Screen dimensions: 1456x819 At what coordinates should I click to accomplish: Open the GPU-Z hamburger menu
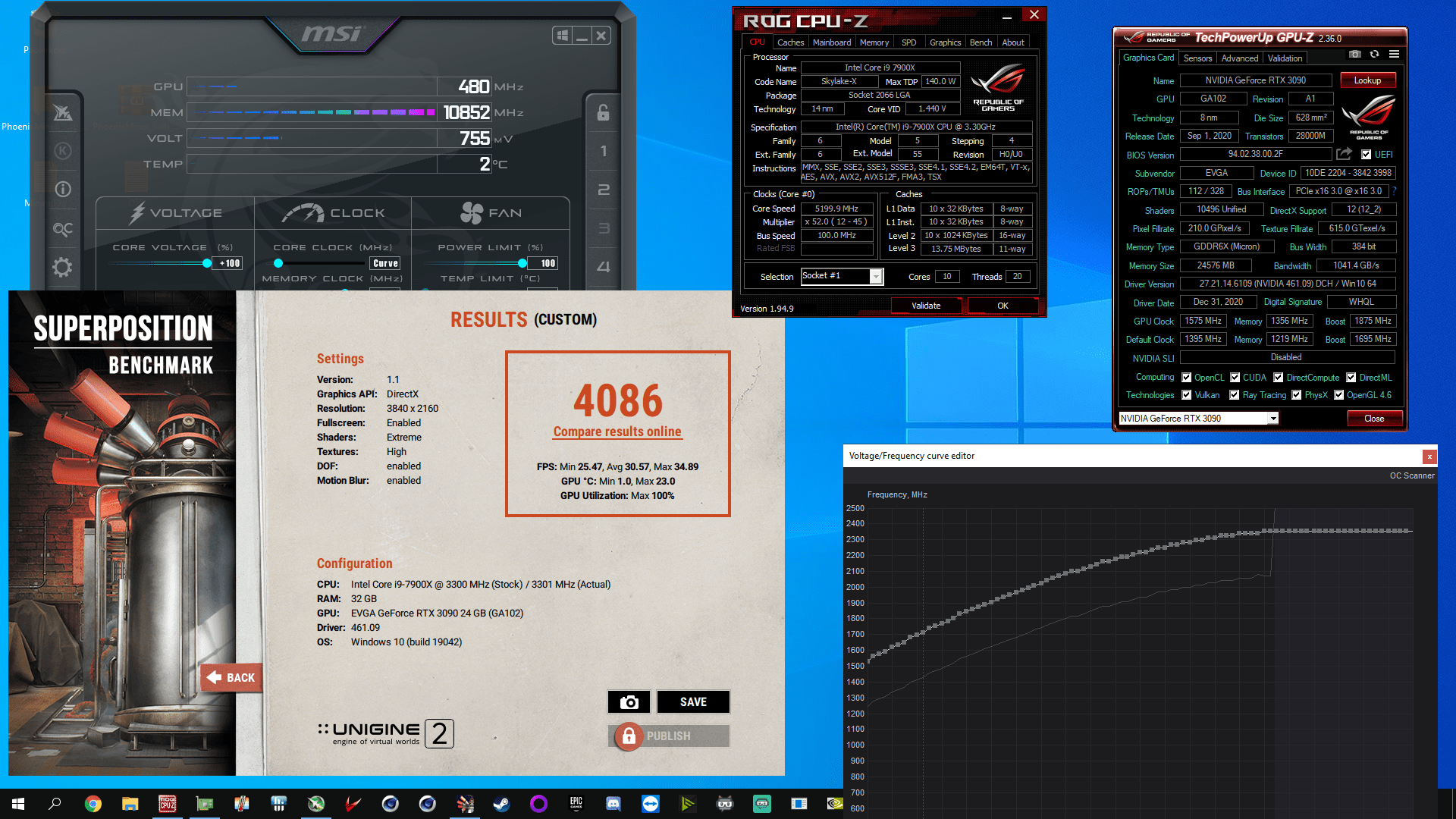coord(1394,55)
